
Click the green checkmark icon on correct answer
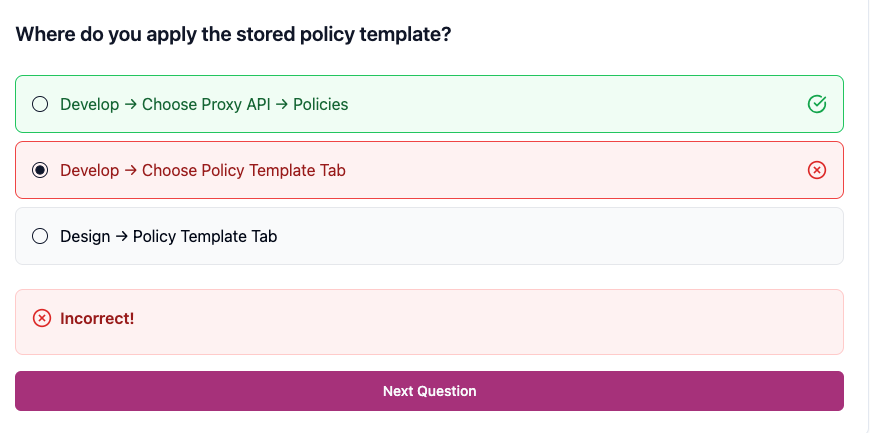tap(816, 104)
